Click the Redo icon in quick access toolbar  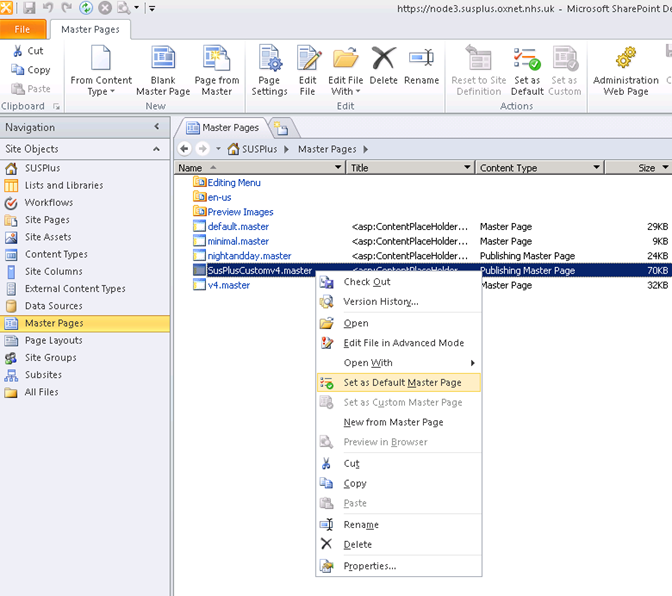coord(67,8)
